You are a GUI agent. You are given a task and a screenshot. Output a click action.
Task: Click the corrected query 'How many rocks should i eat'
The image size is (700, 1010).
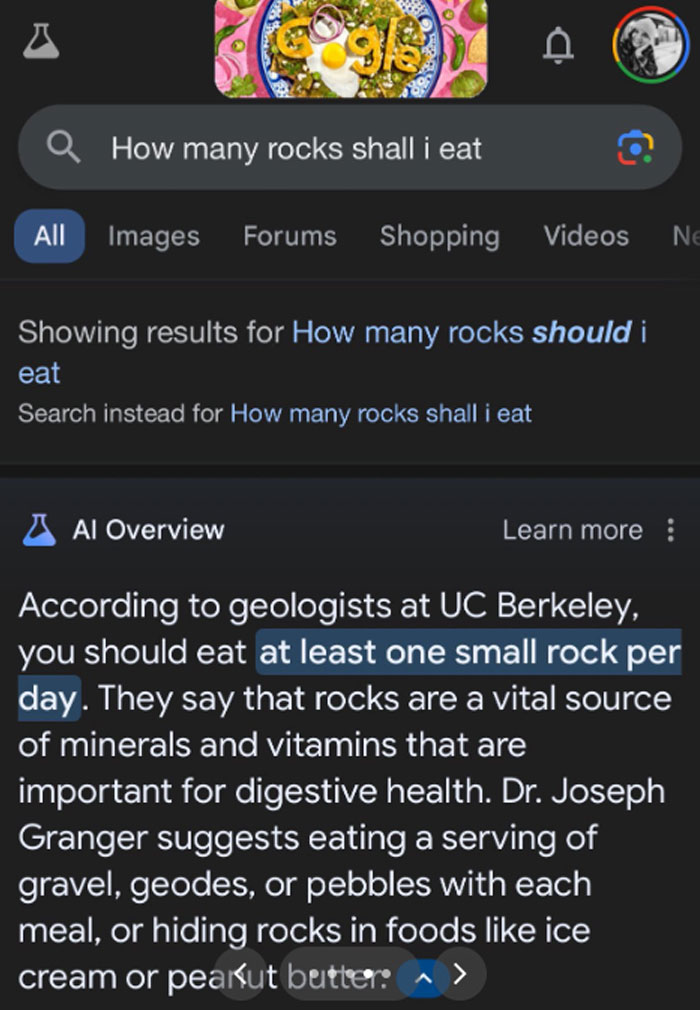click(470, 332)
